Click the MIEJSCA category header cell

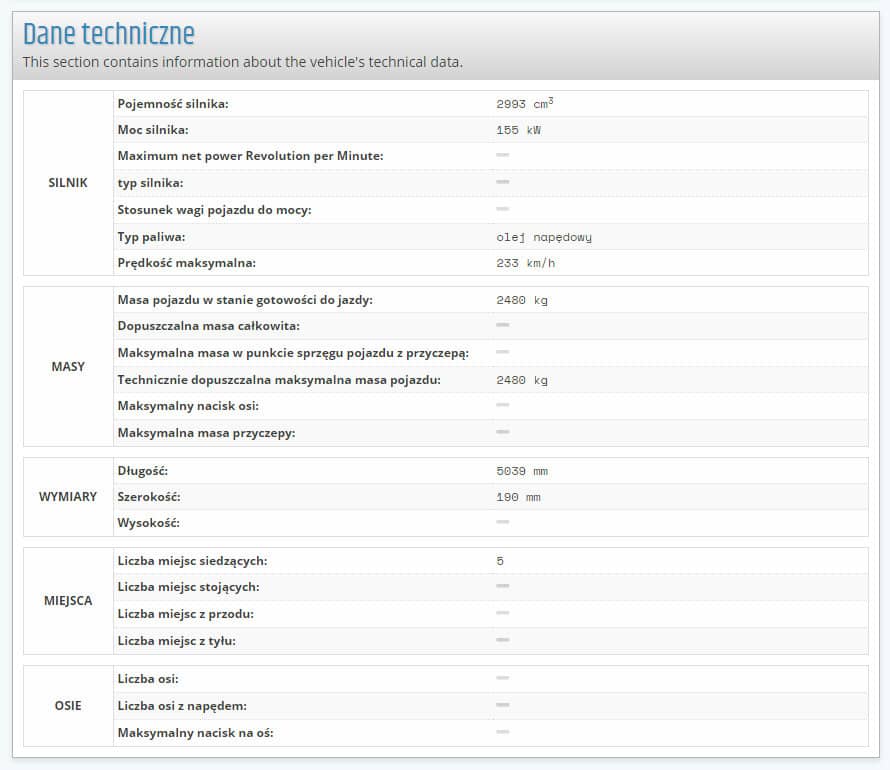(68, 601)
